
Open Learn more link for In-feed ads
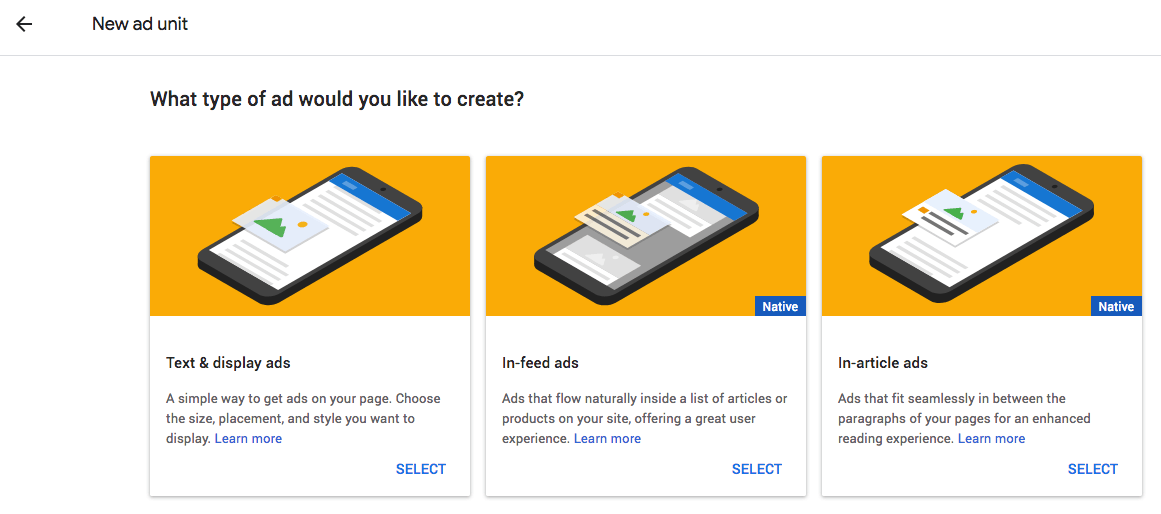pos(607,438)
